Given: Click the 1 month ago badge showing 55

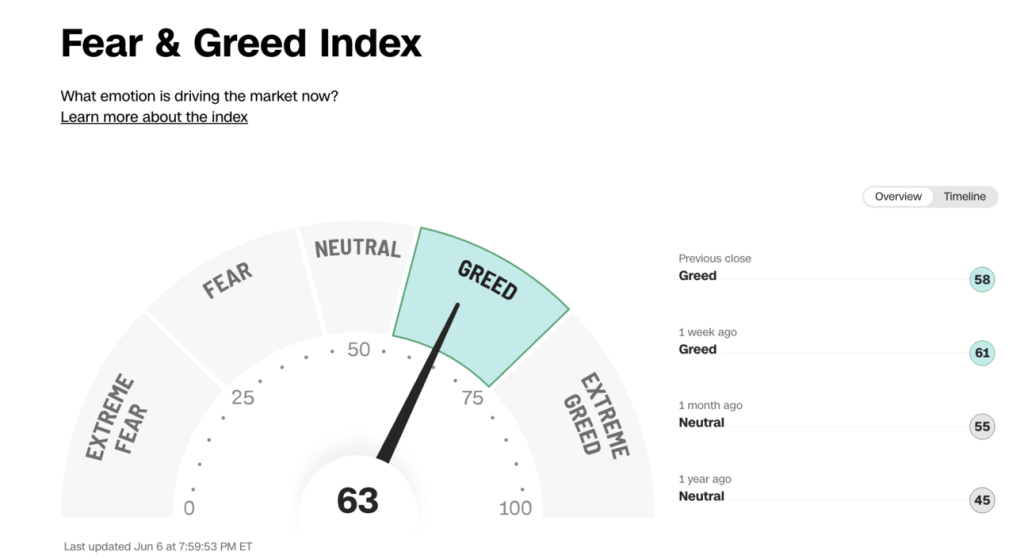Looking at the screenshot, I should pyautogui.click(x=982, y=427).
